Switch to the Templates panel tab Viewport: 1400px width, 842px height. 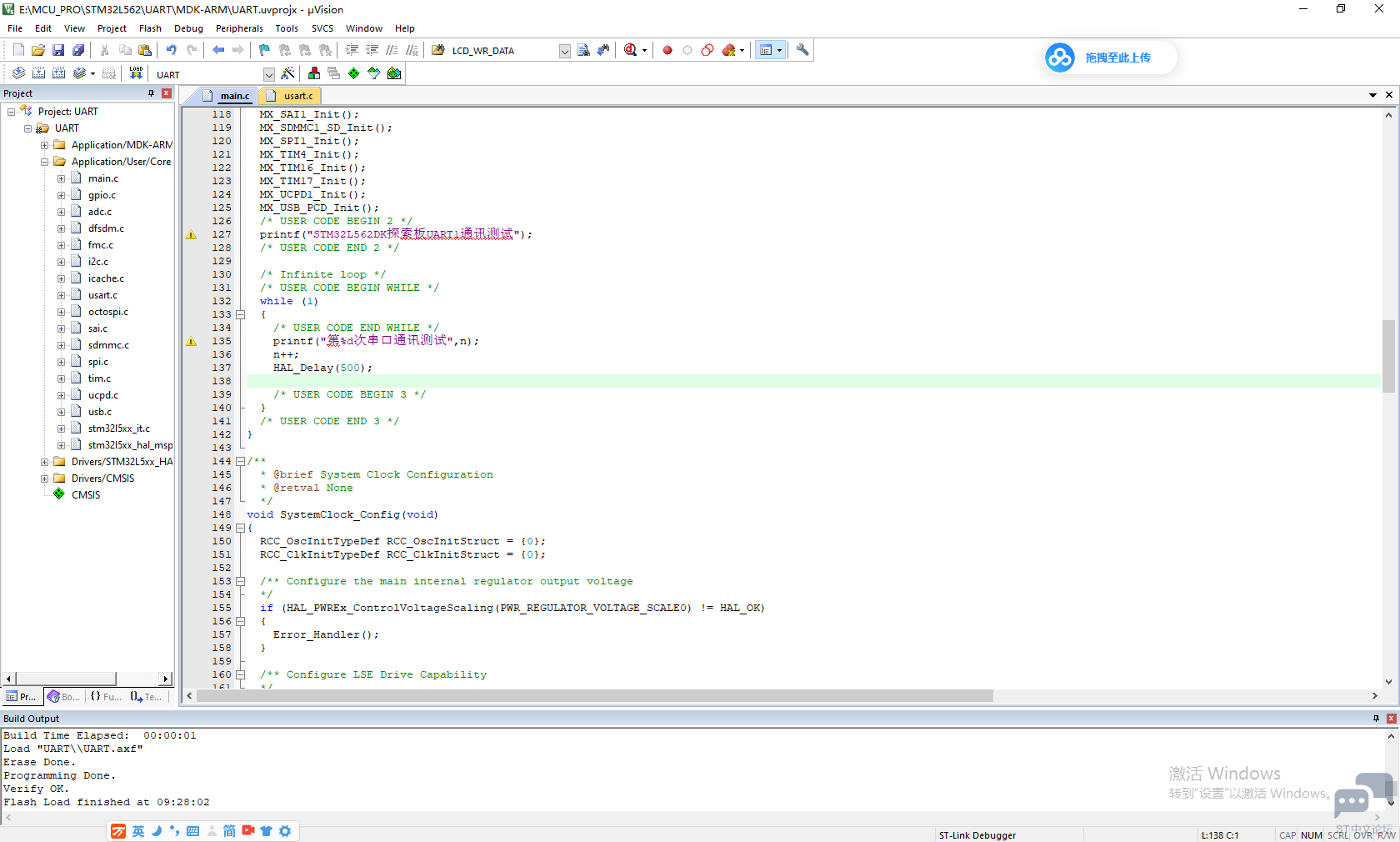point(146,696)
